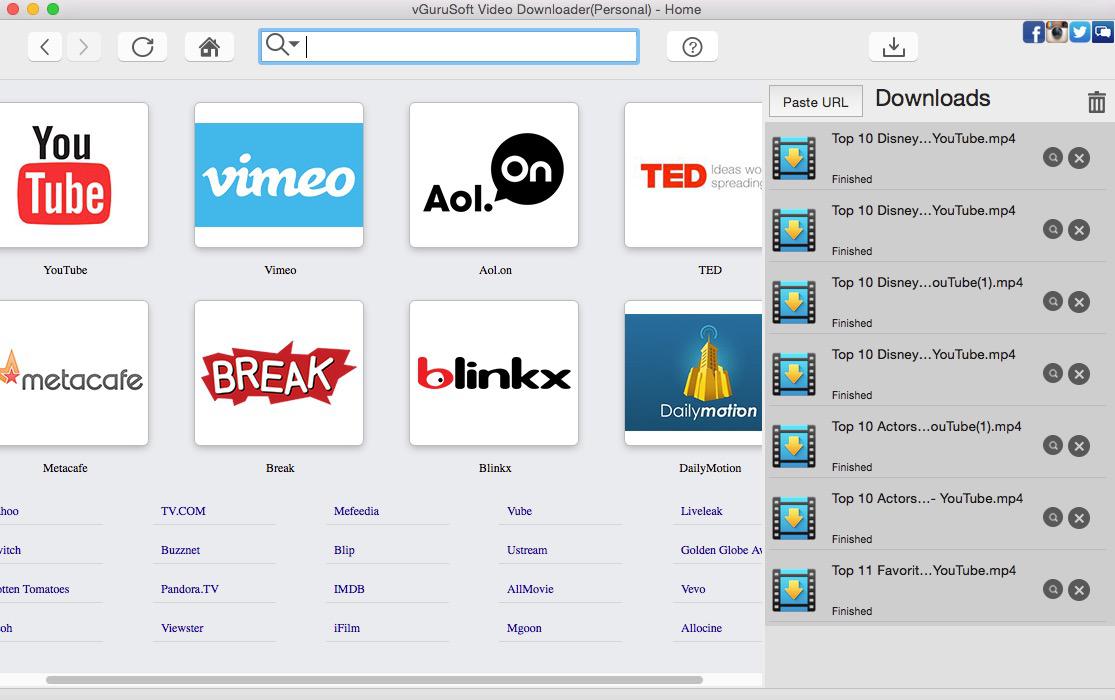The height and width of the screenshot is (700, 1115).
Task: Select the Vimeo site thumbnail
Action: tap(279, 175)
